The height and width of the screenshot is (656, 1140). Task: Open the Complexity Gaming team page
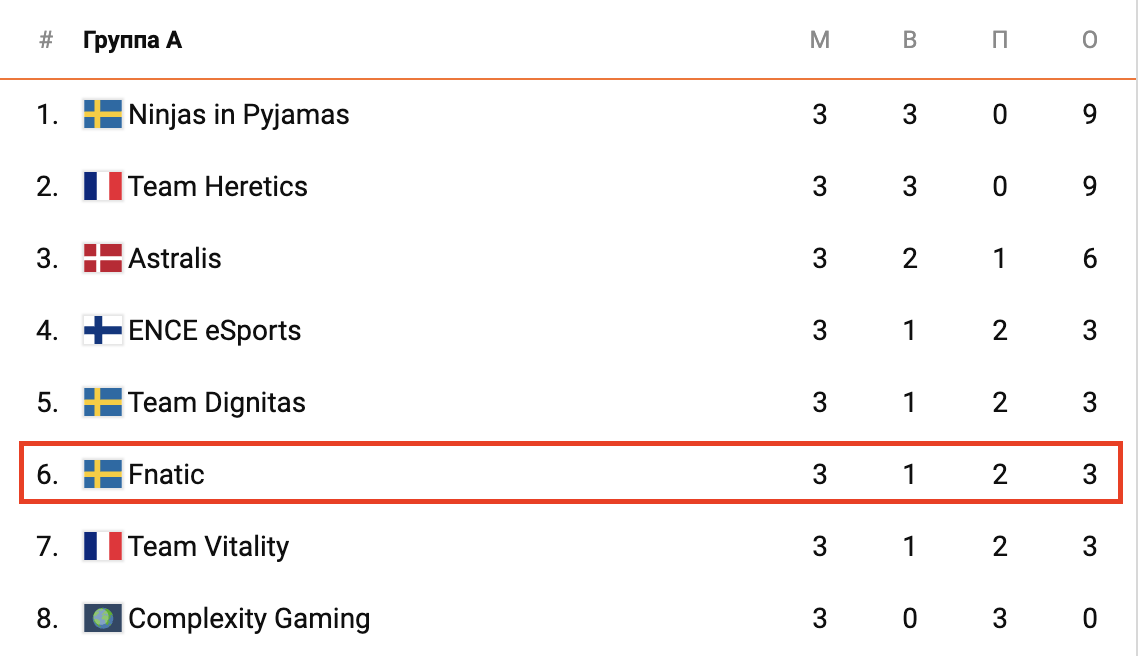pyautogui.click(x=249, y=618)
